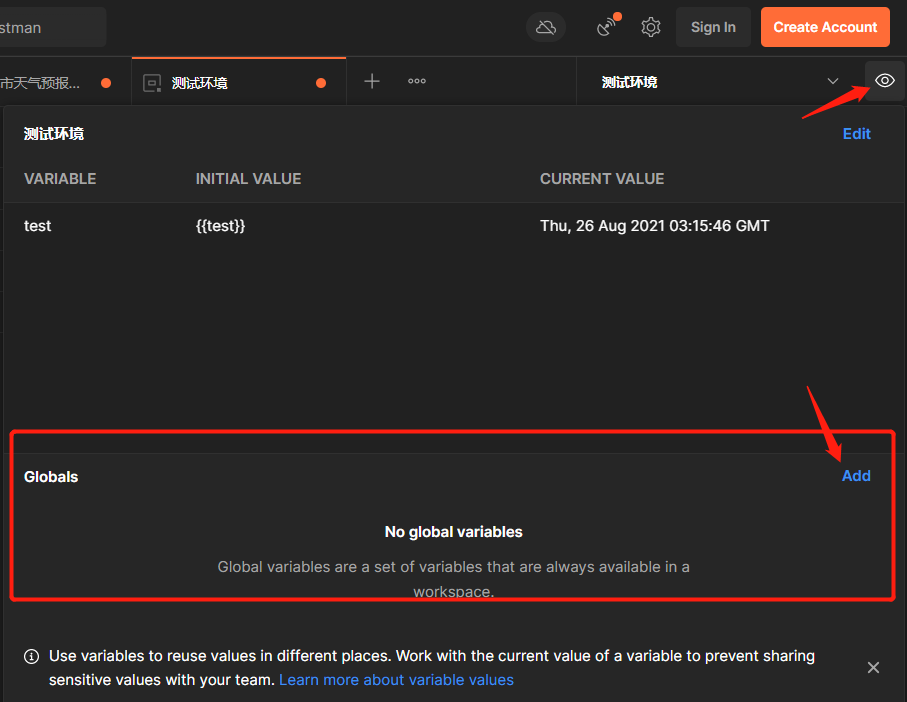Image resolution: width=907 pixels, height=702 pixels.
Task: Click the Create Account button
Action: 825,27
